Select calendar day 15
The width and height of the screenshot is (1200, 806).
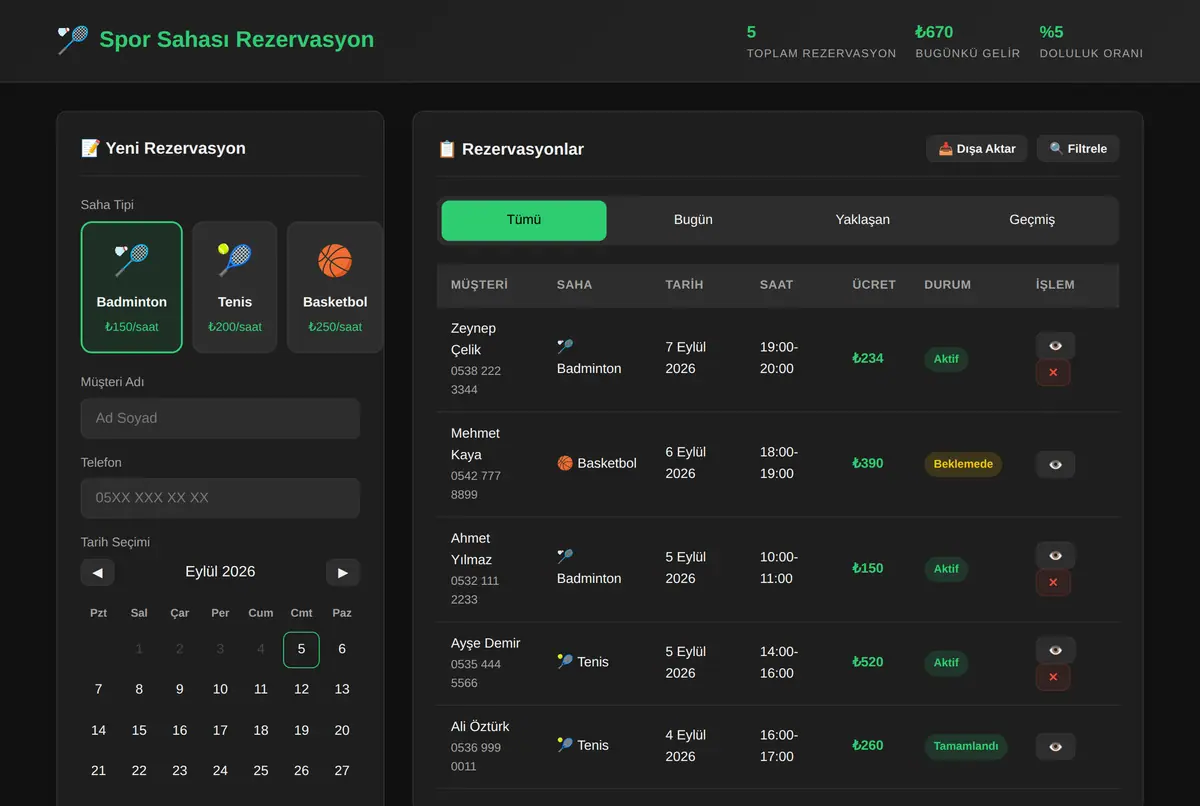click(139, 730)
